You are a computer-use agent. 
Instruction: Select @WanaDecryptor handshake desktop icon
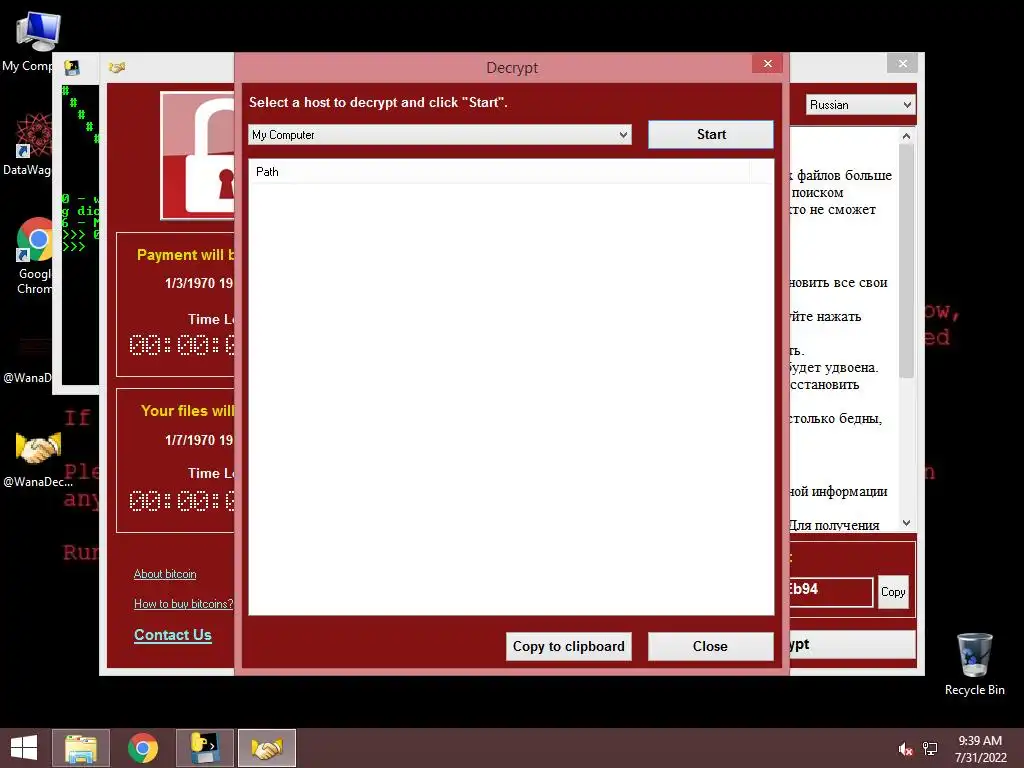coord(38,449)
